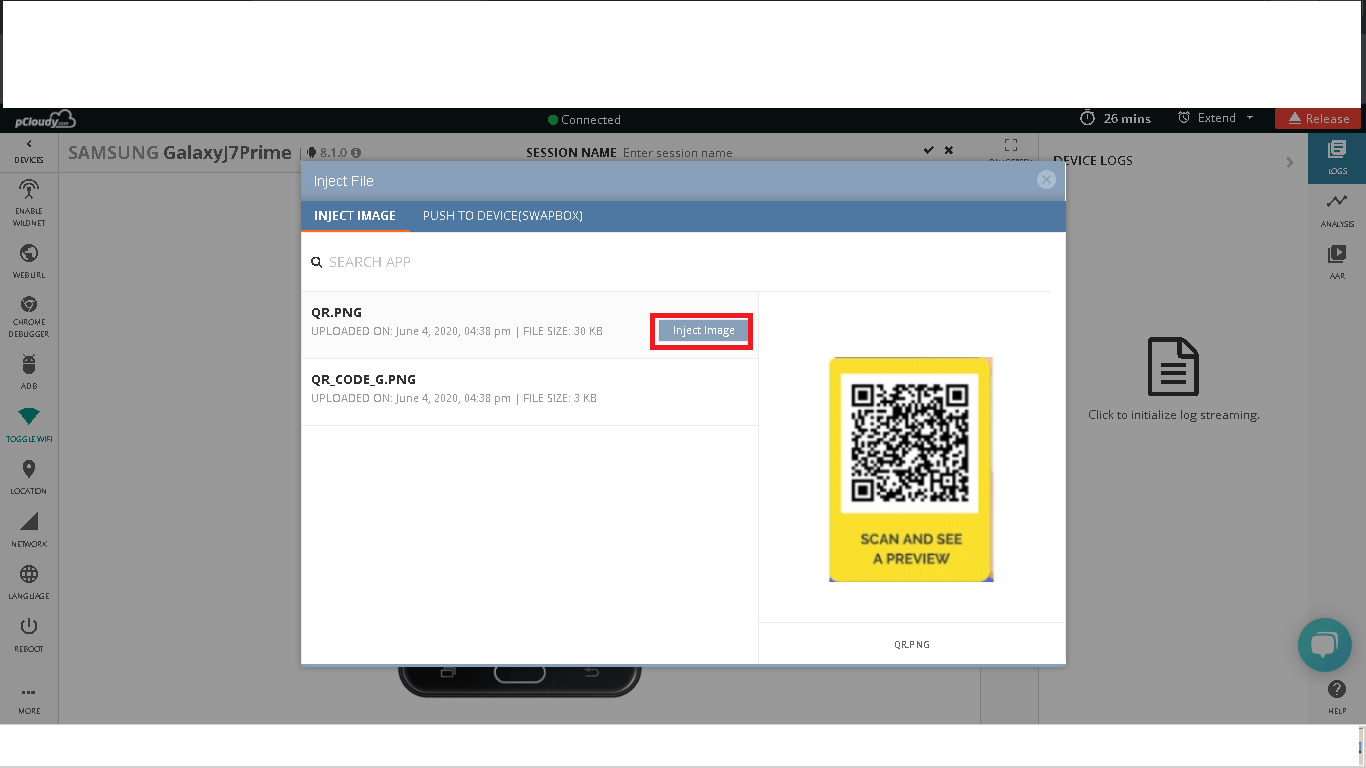
Task: Switch to Push To Device(Swapbox) tab
Action: click(503, 216)
